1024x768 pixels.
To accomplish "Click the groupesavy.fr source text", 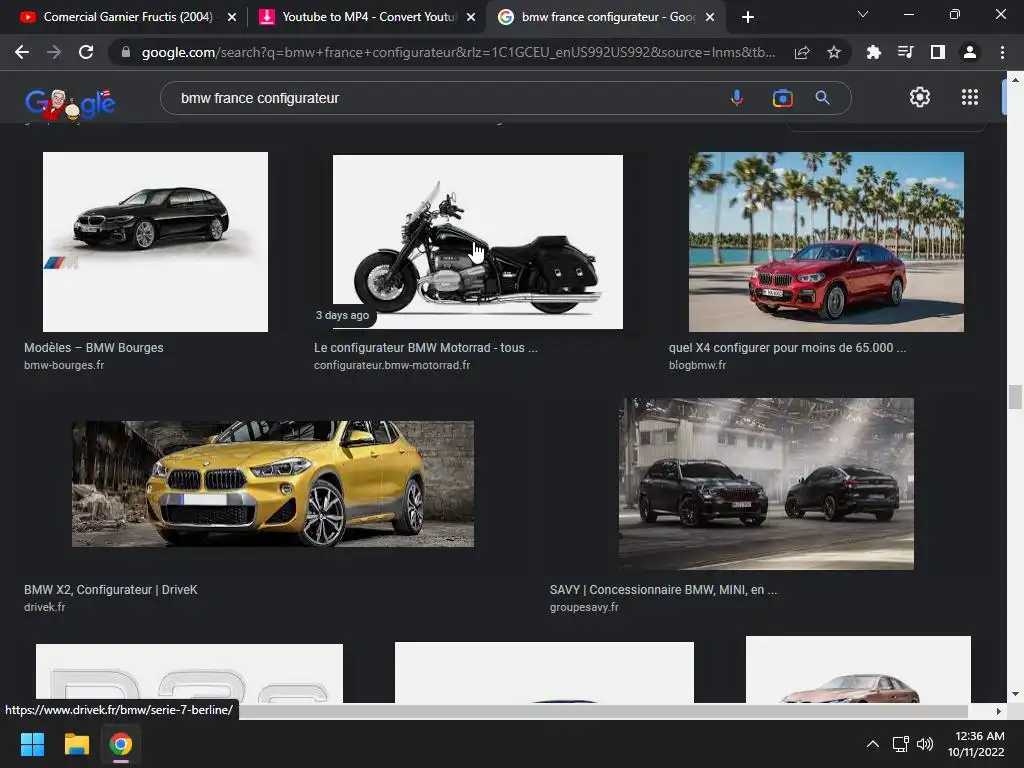I will pyautogui.click(x=584, y=607).
